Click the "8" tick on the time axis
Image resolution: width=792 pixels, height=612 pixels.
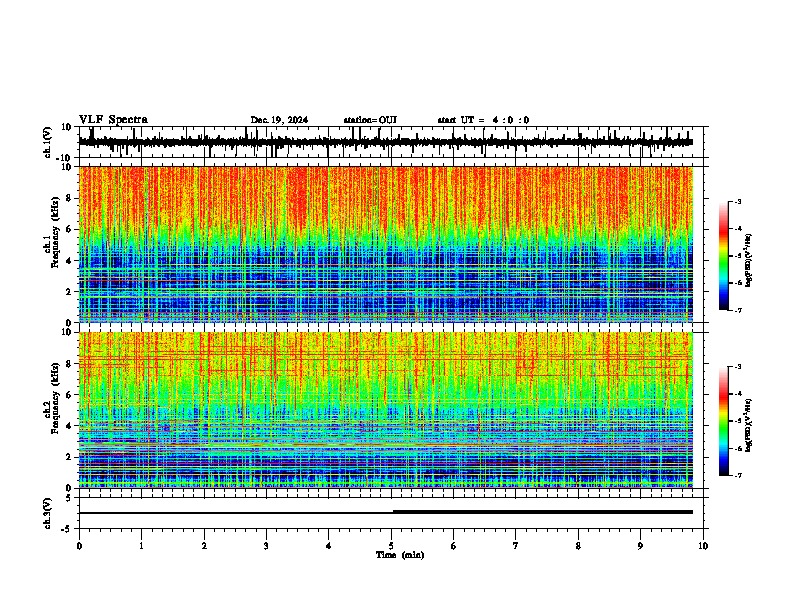(x=578, y=545)
